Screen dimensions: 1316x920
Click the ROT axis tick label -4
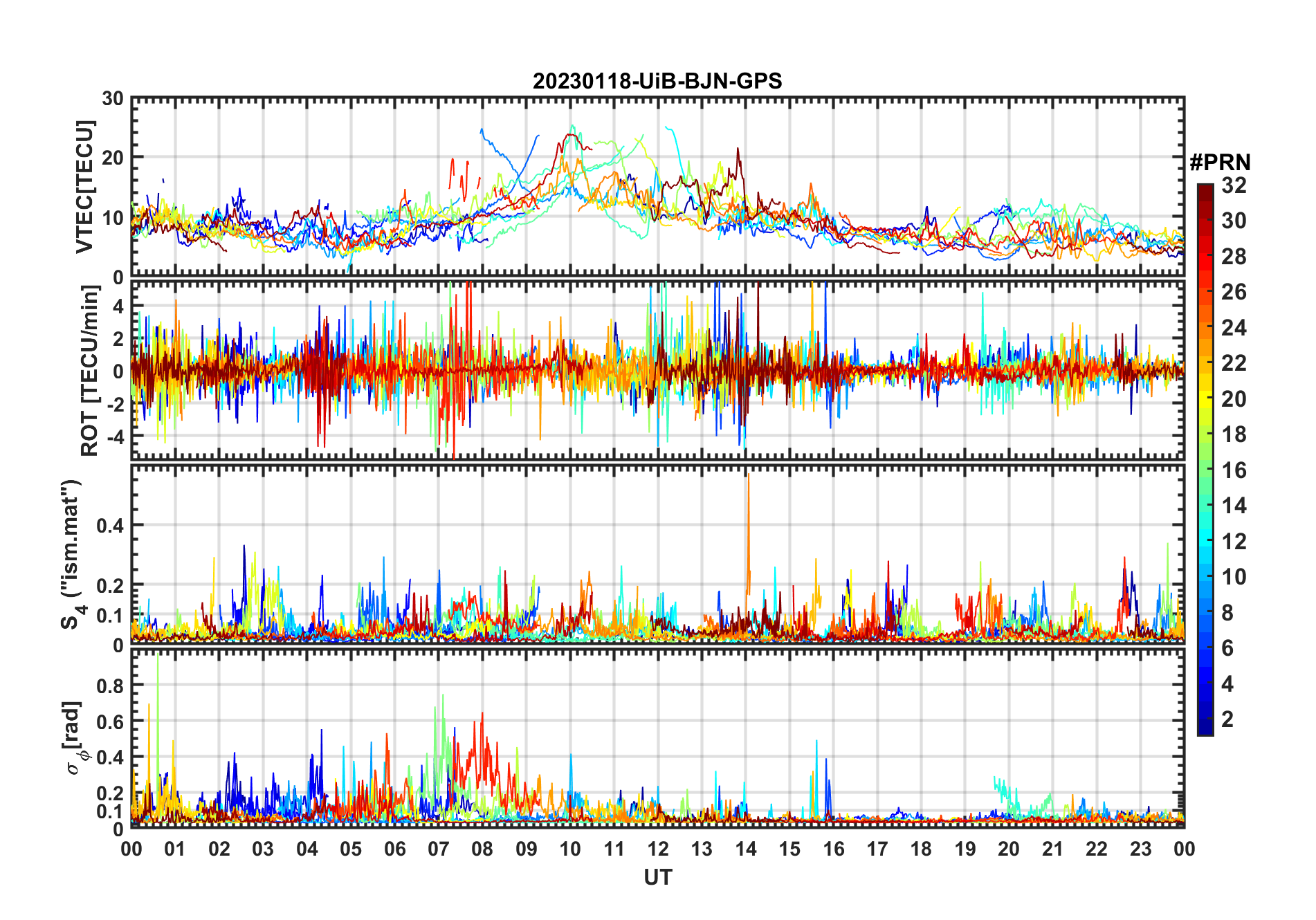click(x=115, y=436)
